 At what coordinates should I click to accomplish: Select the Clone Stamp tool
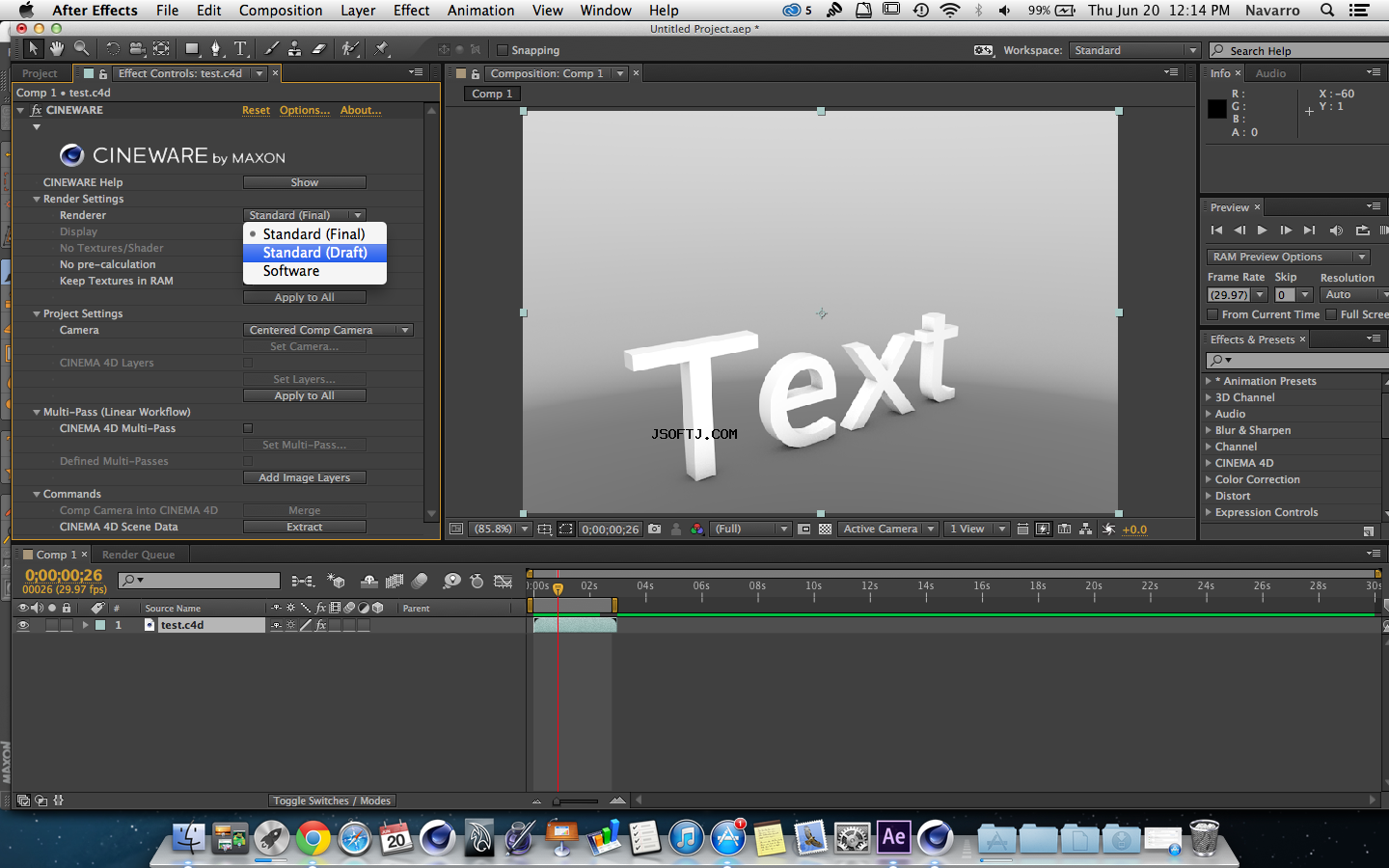[294, 48]
